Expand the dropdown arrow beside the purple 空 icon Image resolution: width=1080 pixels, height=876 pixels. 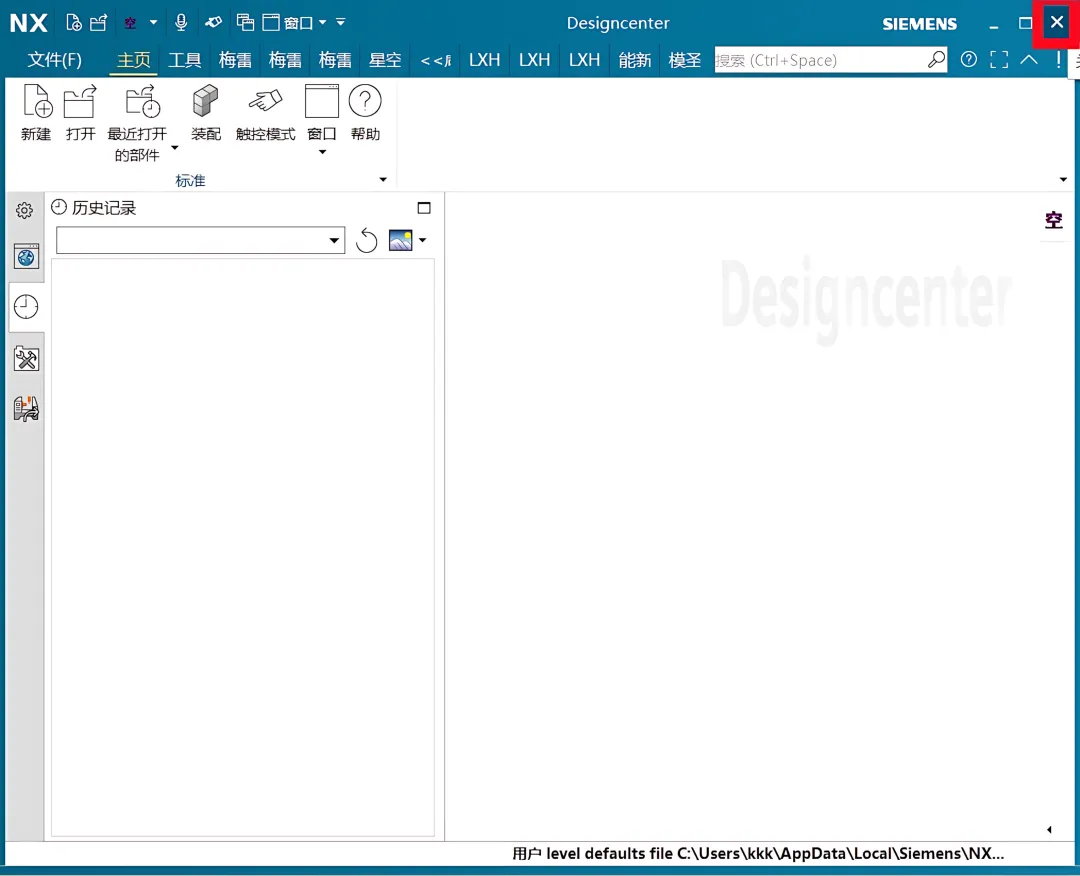[153, 23]
